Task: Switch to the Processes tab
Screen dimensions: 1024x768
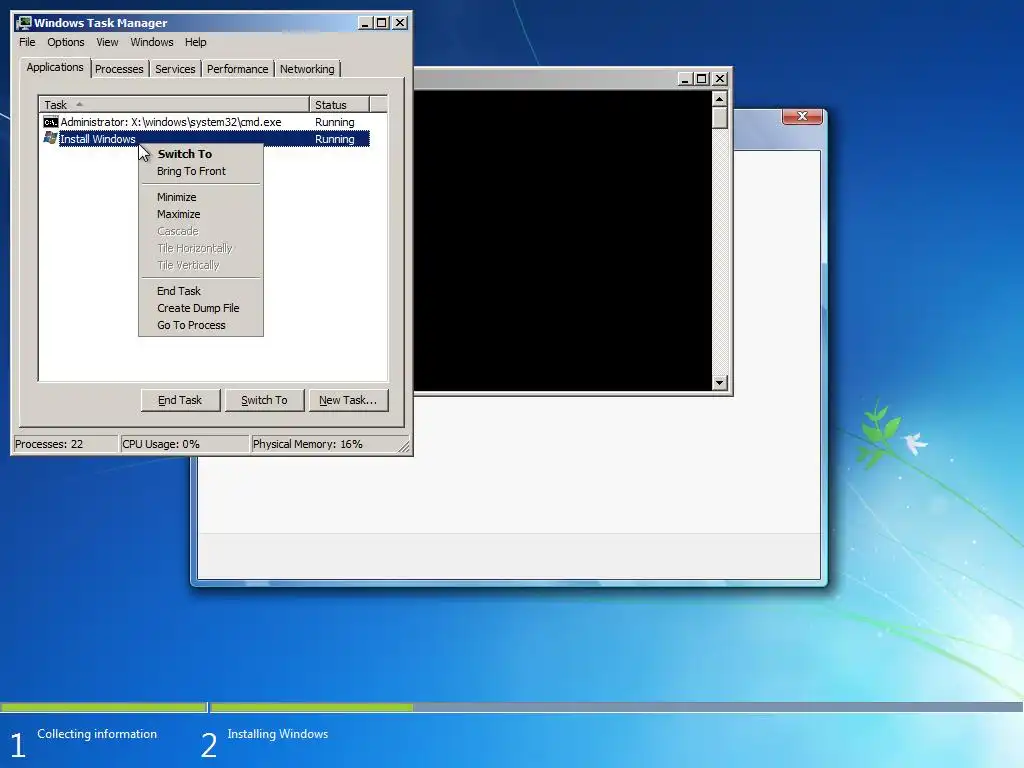Action: (119, 69)
